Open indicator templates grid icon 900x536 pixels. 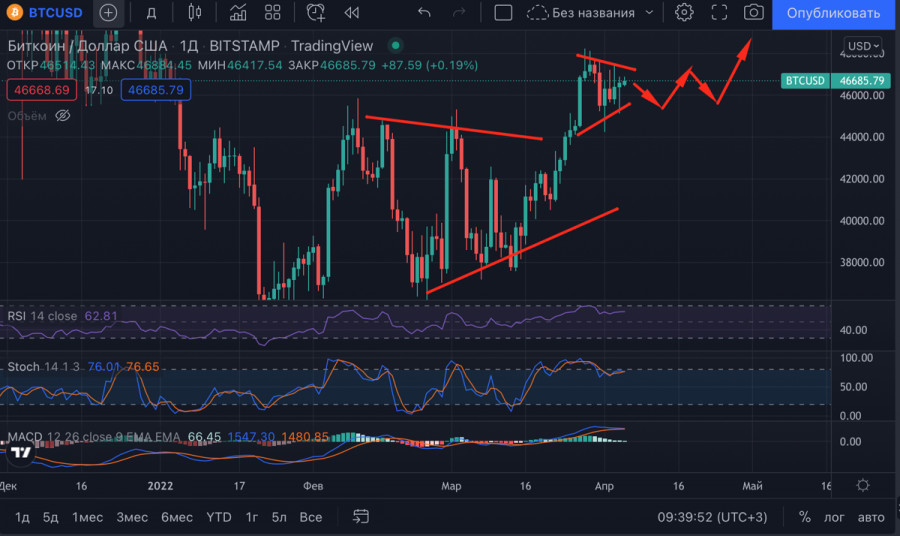tap(273, 12)
